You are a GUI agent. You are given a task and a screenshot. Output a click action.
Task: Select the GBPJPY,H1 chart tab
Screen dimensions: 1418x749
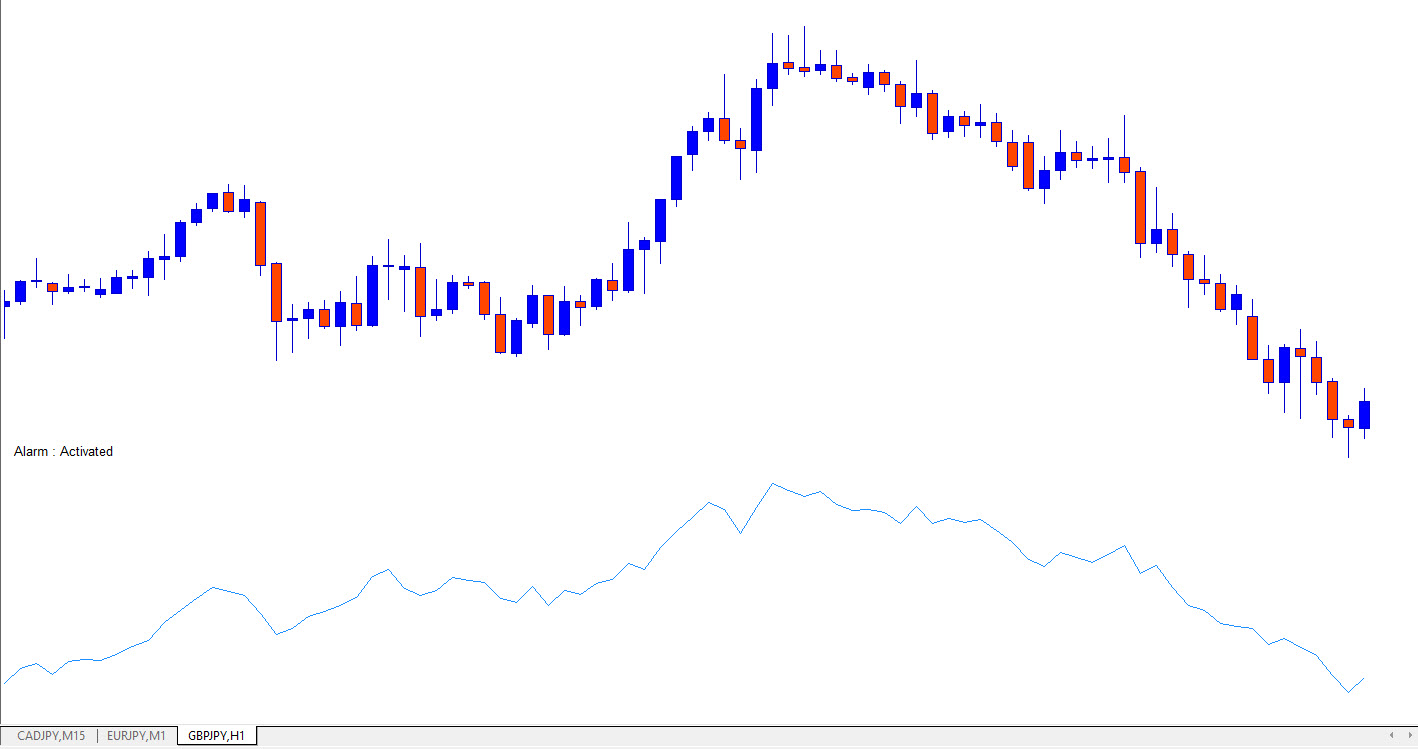coord(217,736)
